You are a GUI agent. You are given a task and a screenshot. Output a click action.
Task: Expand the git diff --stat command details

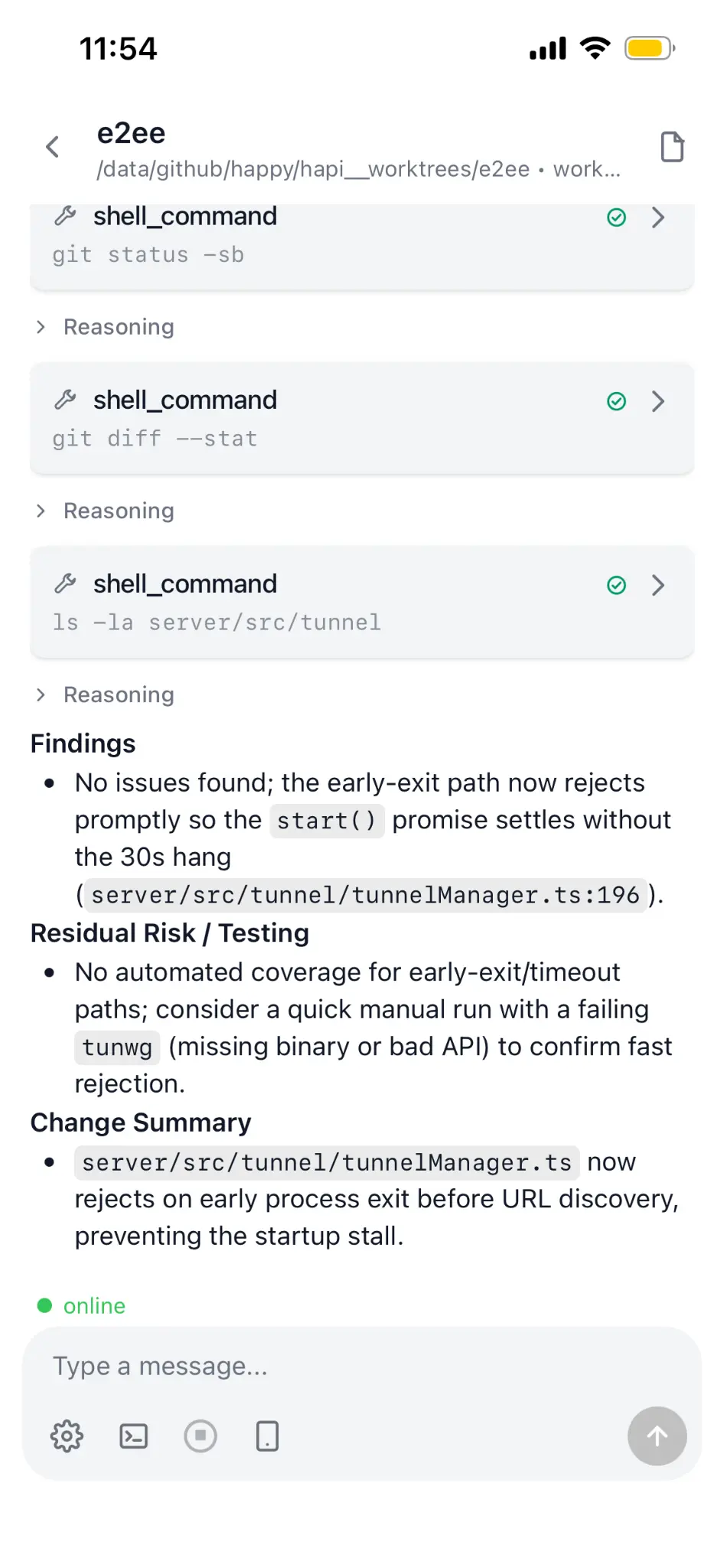pyautogui.click(x=657, y=401)
